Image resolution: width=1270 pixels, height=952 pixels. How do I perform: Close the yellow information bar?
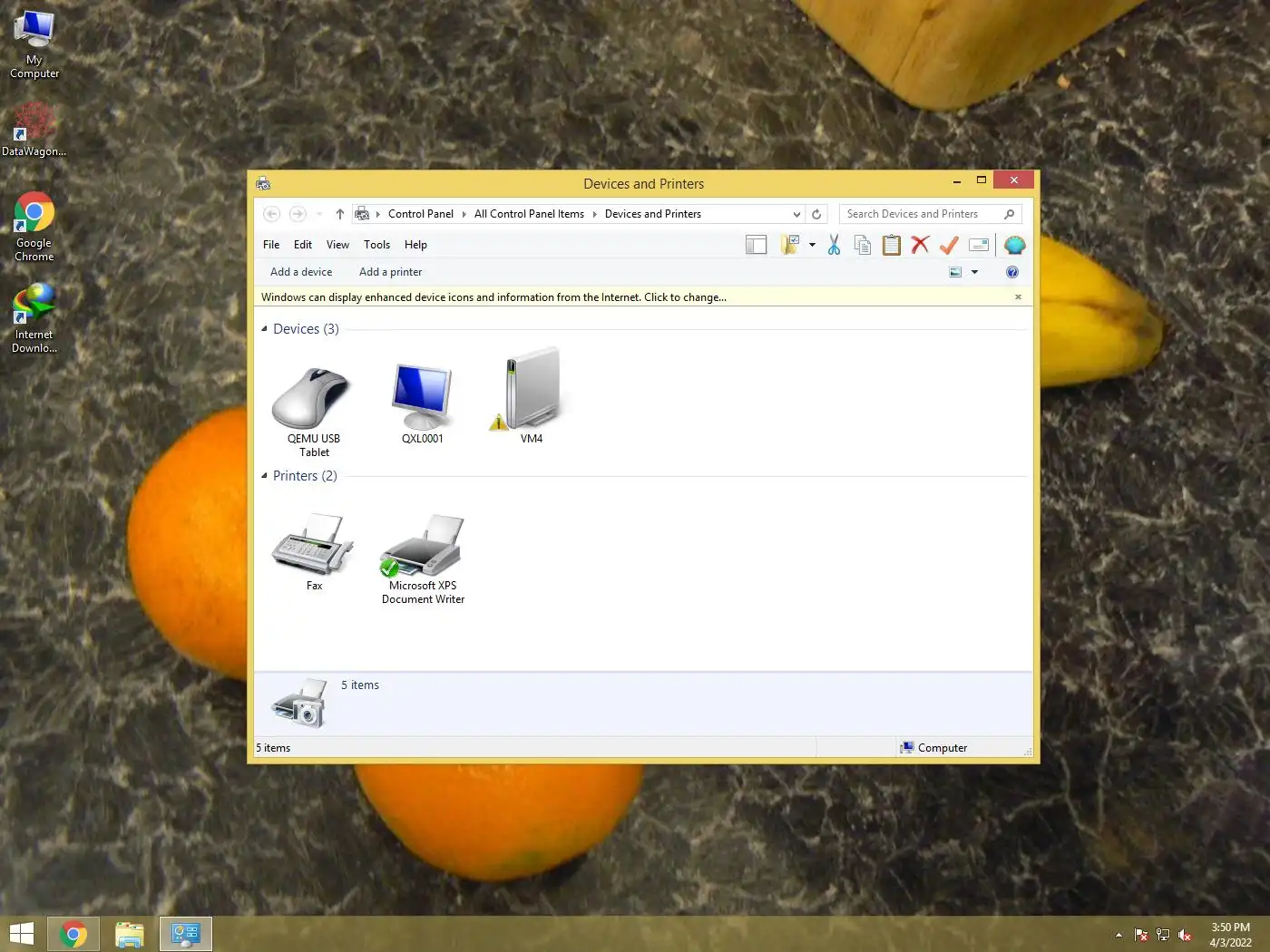click(x=1018, y=297)
